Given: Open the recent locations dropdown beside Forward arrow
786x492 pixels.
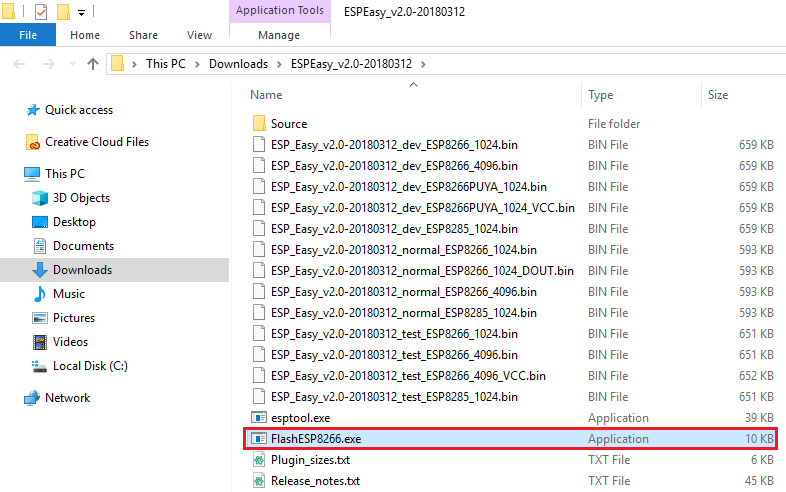Looking at the screenshot, I should click(71, 64).
